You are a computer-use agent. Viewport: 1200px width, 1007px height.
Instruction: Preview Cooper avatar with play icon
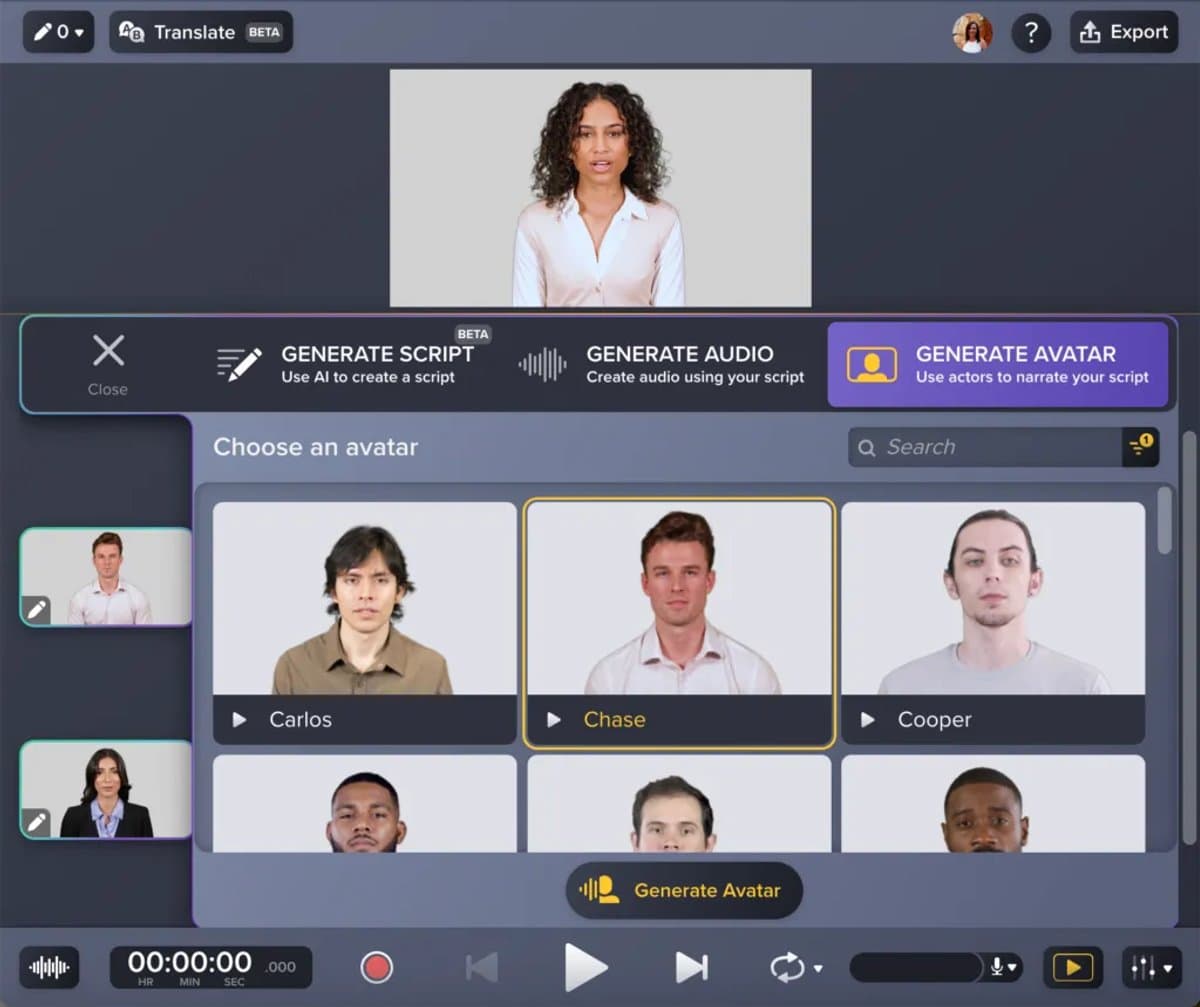pos(868,719)
